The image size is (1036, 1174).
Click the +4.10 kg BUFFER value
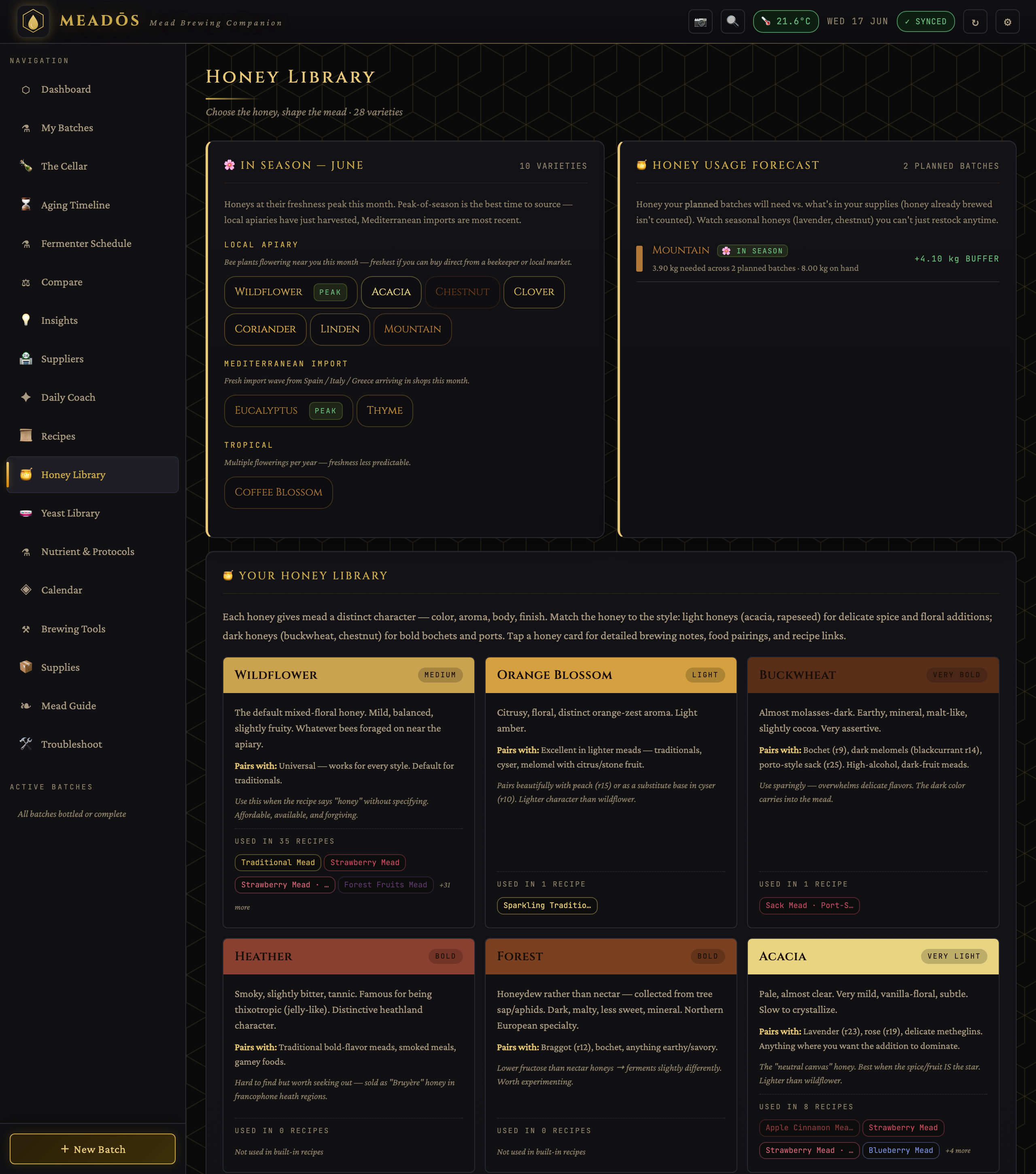(956, 259)
